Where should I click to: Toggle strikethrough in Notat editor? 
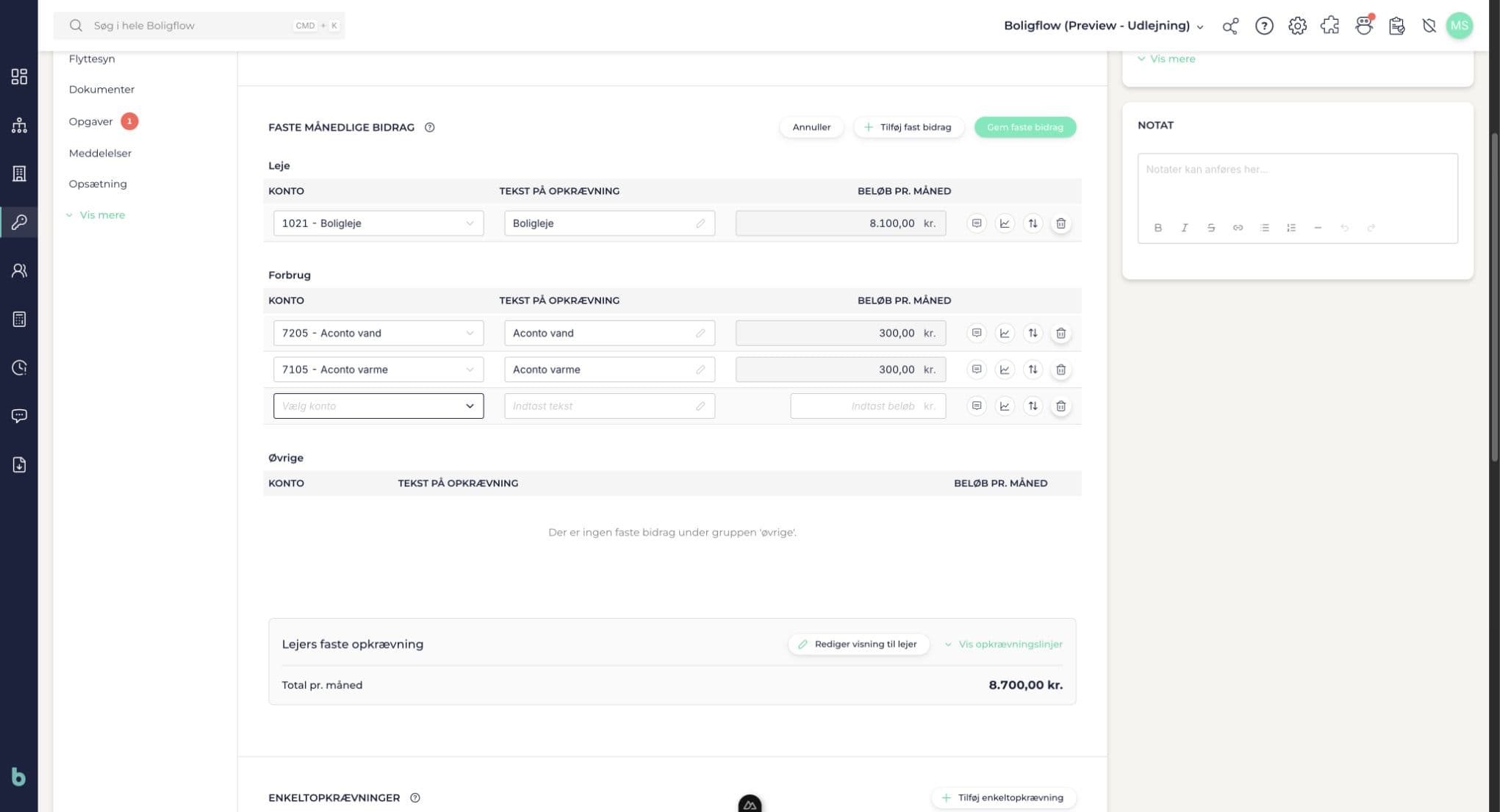click(x=1210, y=228)
